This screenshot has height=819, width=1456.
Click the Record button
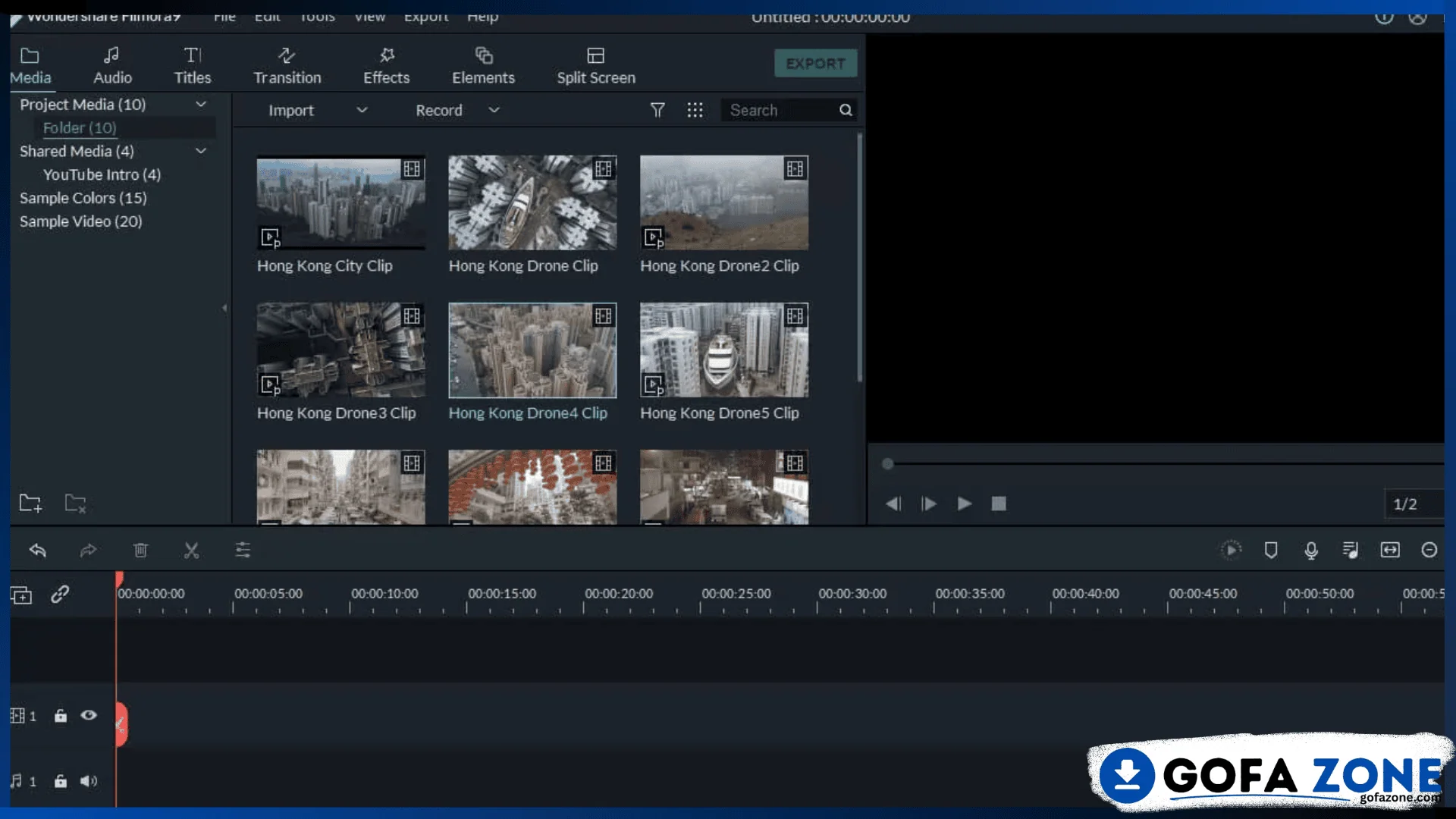click(x=438, y=110)
